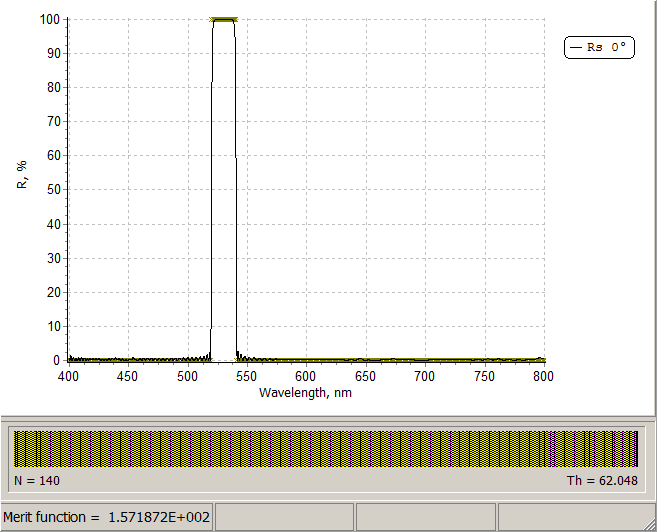The image size is (657, 532).
Task: Click the 0 tick on reflectance axis
Action: (56, 360)
